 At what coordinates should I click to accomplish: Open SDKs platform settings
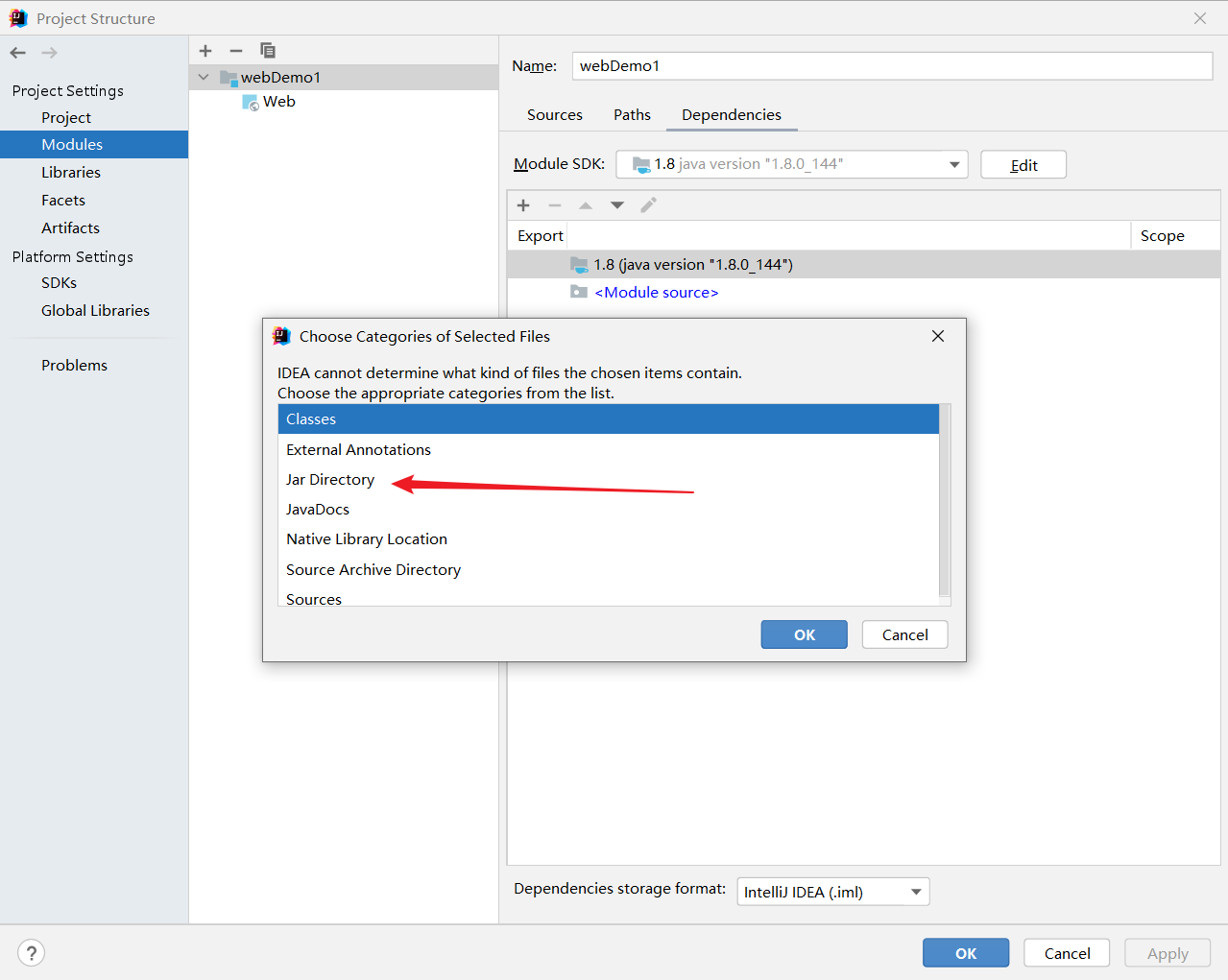(59, 283)
